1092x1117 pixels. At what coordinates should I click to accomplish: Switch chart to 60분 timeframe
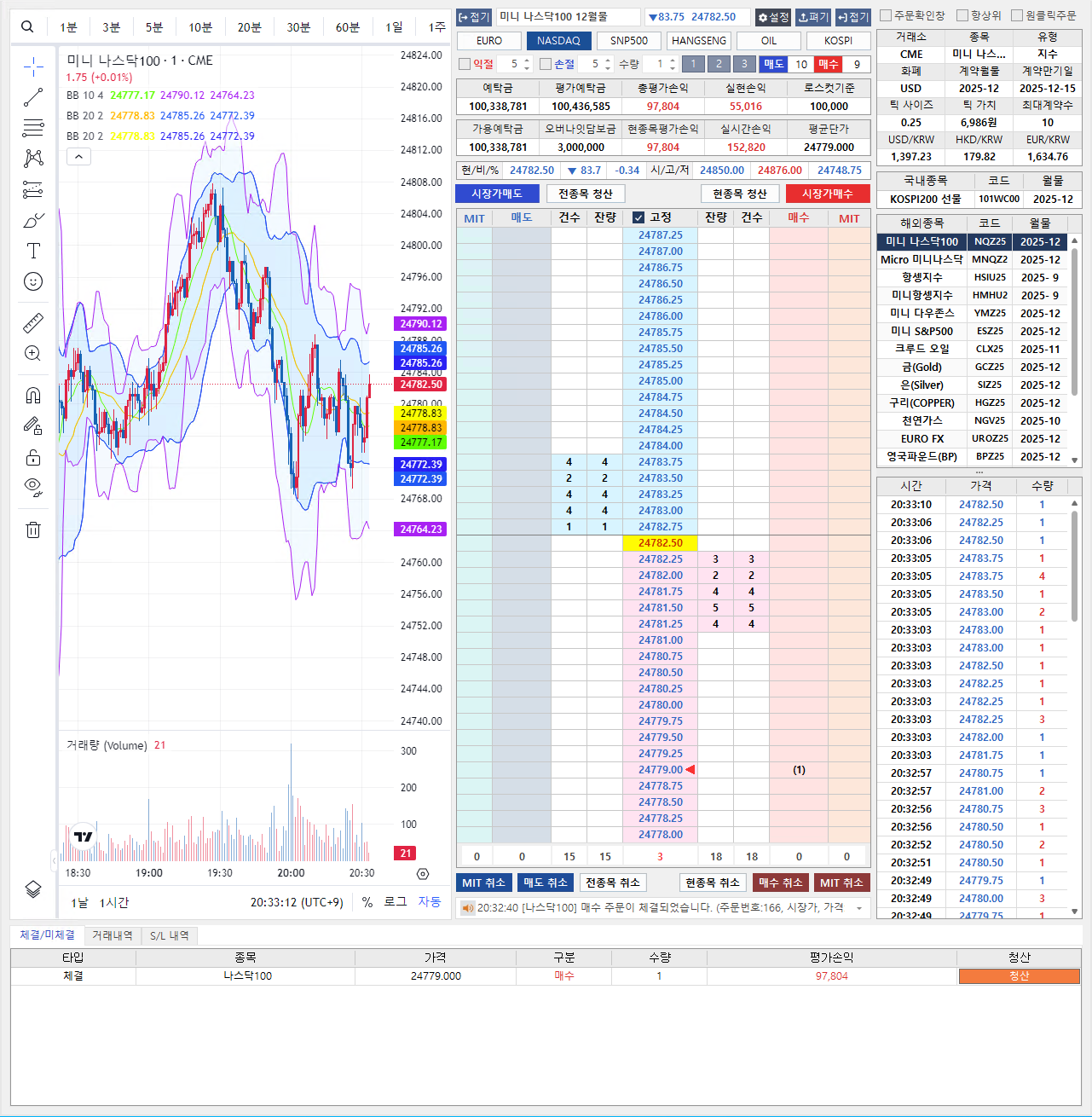(348, 27)
